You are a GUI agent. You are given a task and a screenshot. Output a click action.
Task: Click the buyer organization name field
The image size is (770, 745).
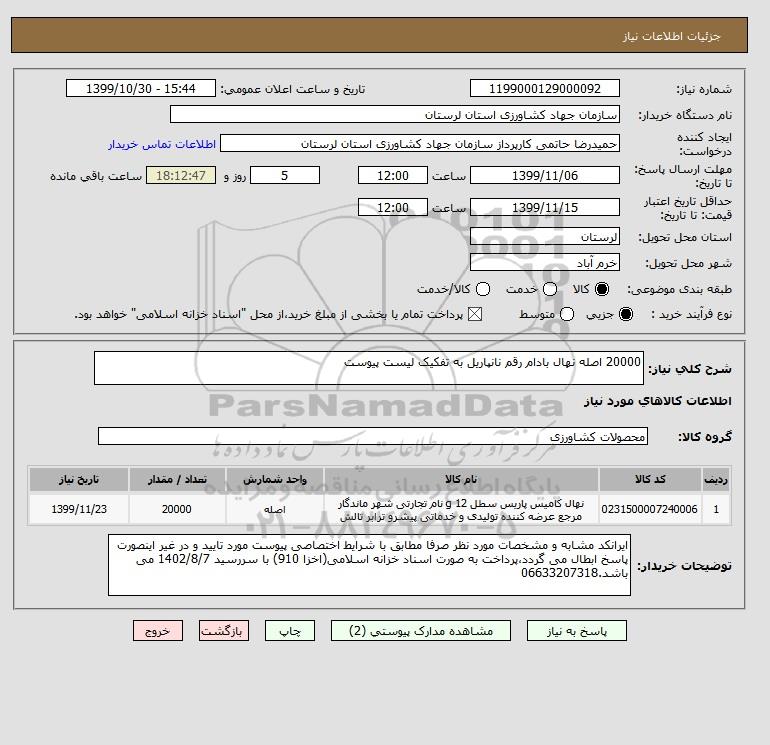click(x=395, y=115)
